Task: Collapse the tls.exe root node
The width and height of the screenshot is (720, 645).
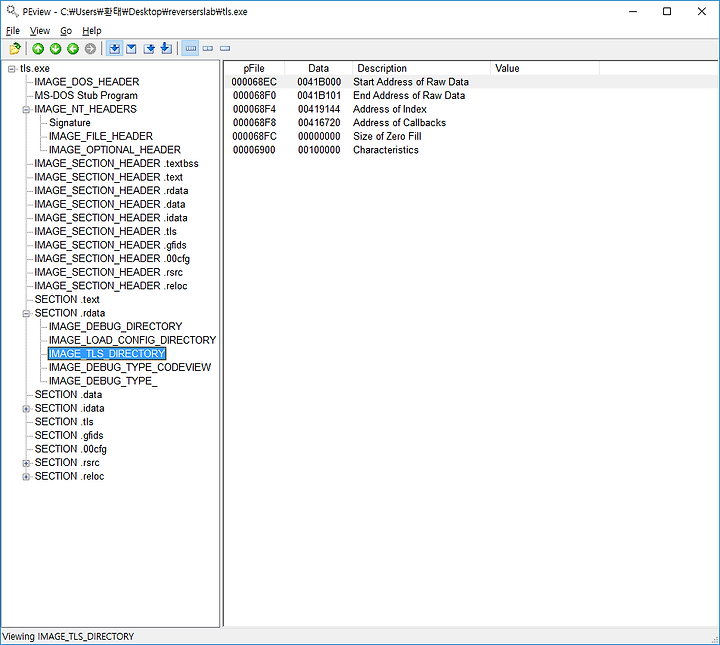Action: [11, 69]
